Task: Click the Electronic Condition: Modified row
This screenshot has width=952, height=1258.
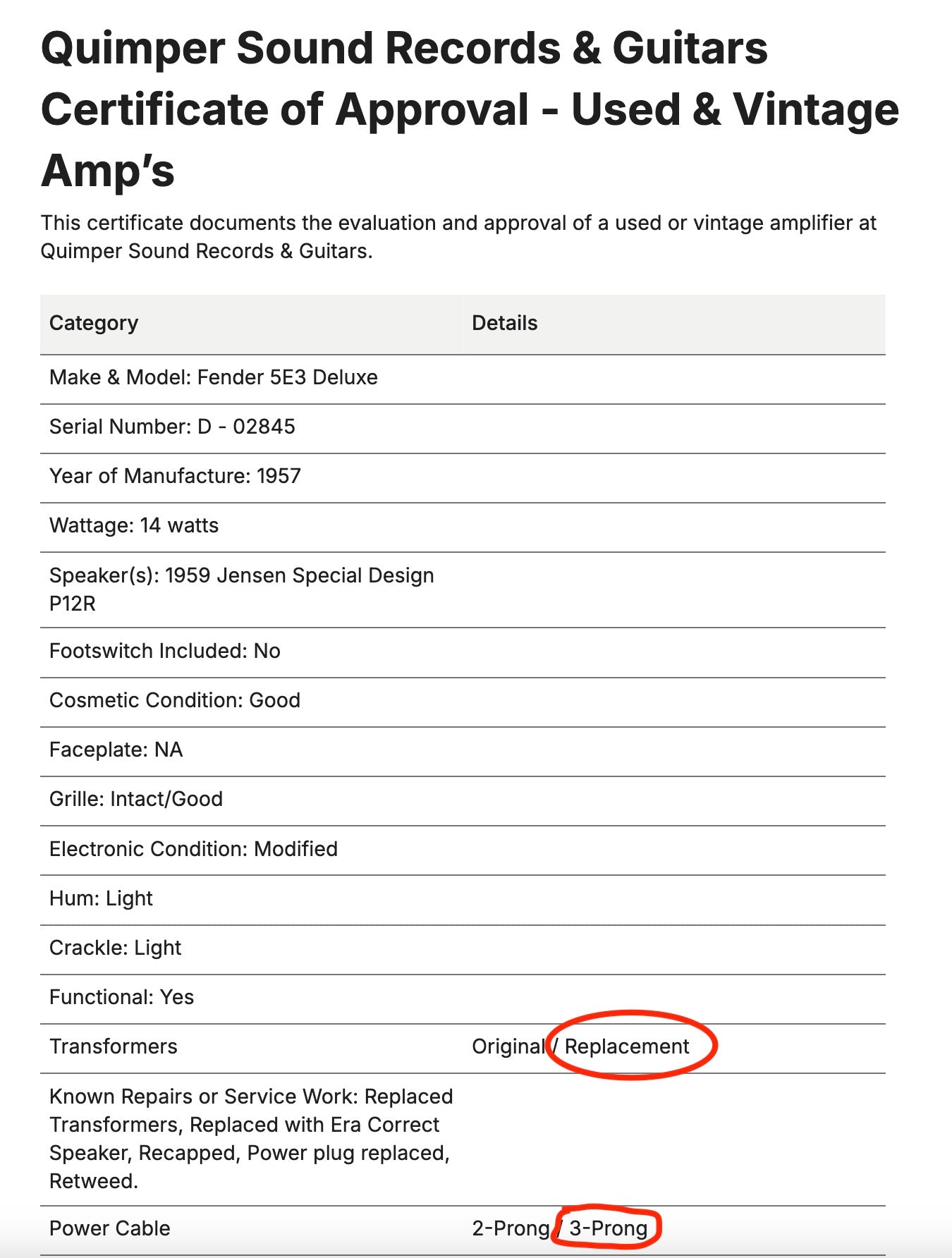Action: pyautogui.click(x=193, y=849)
